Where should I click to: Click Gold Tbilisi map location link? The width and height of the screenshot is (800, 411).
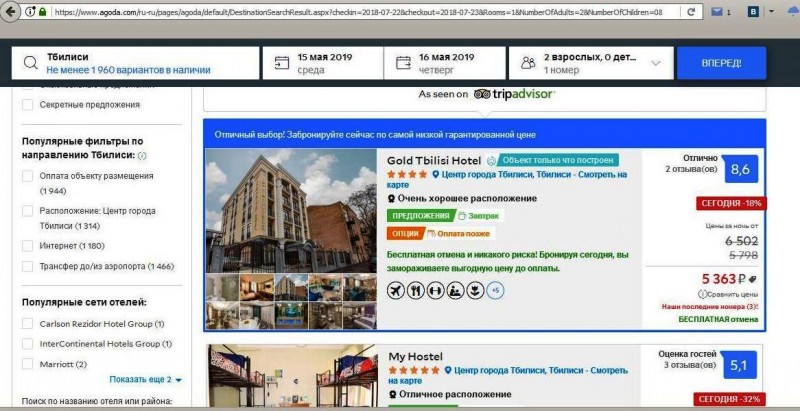coord(507,179)
